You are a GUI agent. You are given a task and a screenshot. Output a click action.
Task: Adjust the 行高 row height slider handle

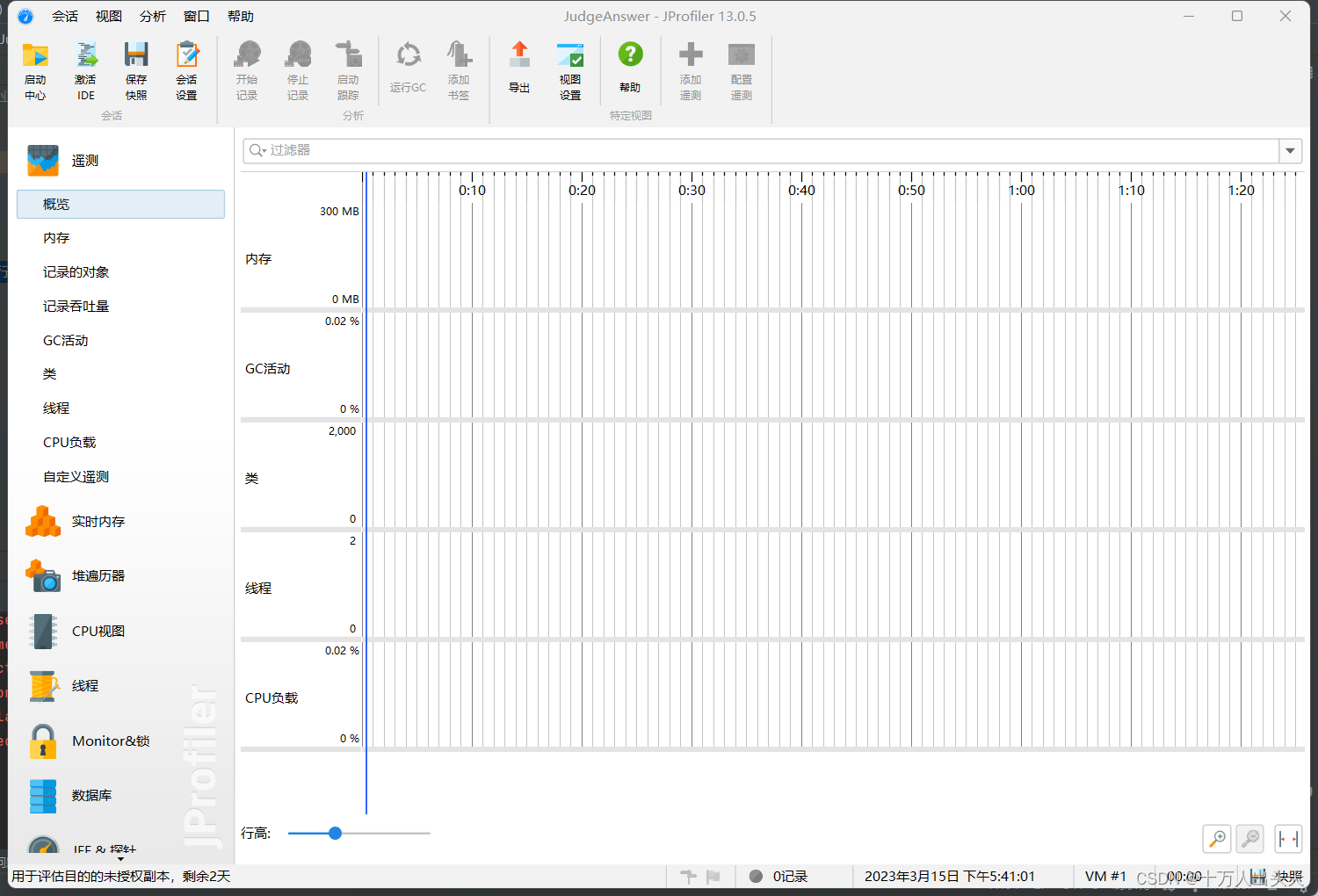(335, 833)
